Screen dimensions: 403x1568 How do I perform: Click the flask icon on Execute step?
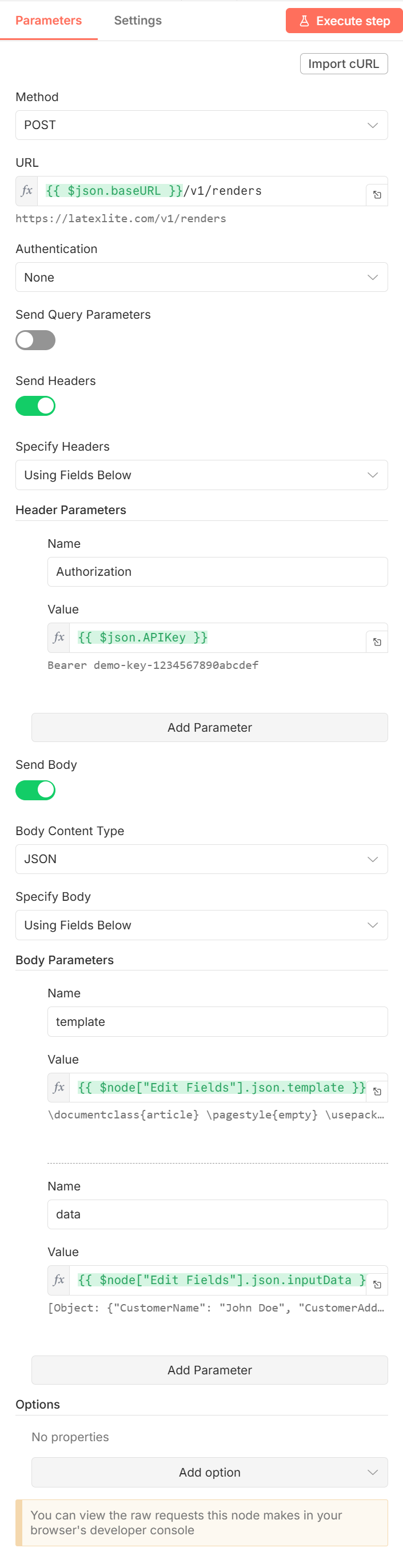pos(304,20)
